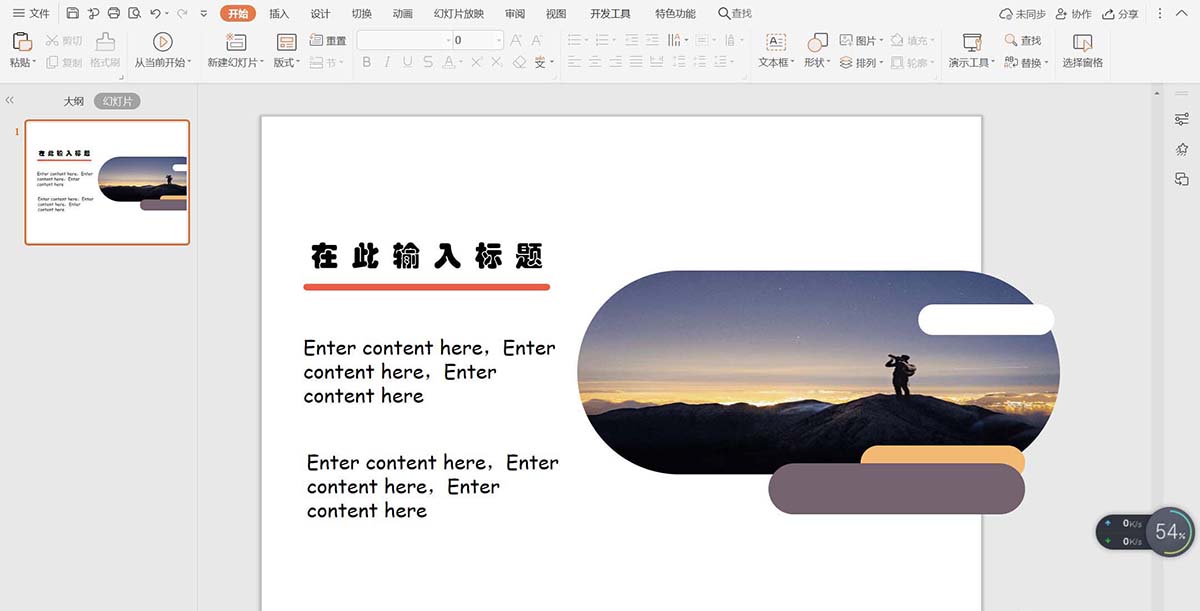Switch to the 设计 (Design) tab
The width and height of the screenshot is (1200, 611).
[320, 14]
